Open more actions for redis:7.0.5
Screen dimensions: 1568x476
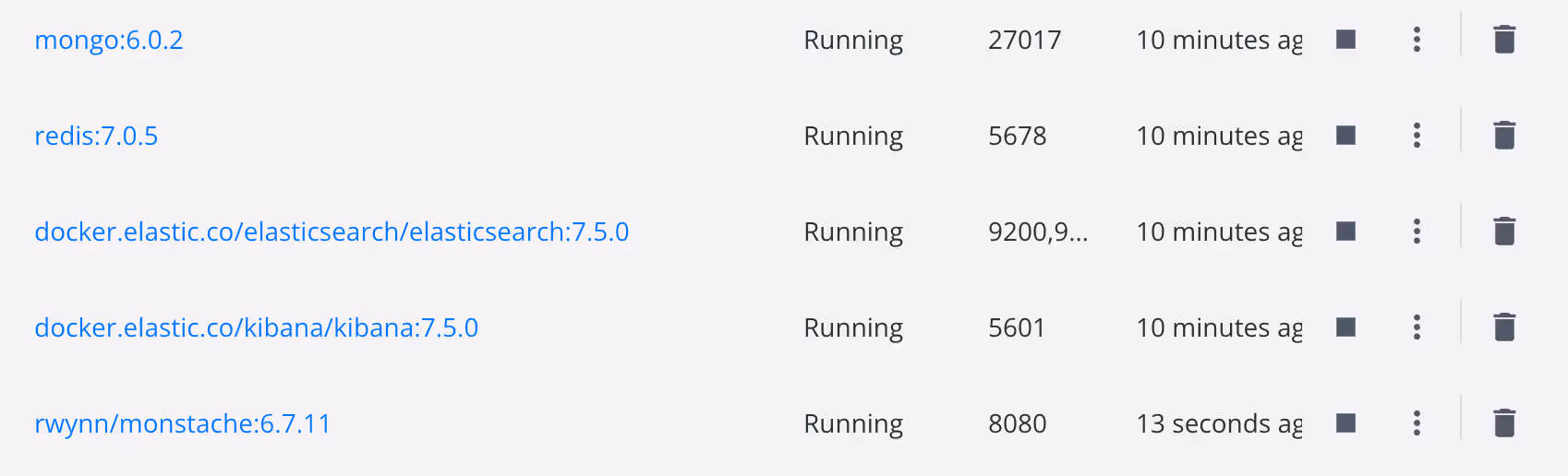pyautogui.click(x=1417, y=136)
